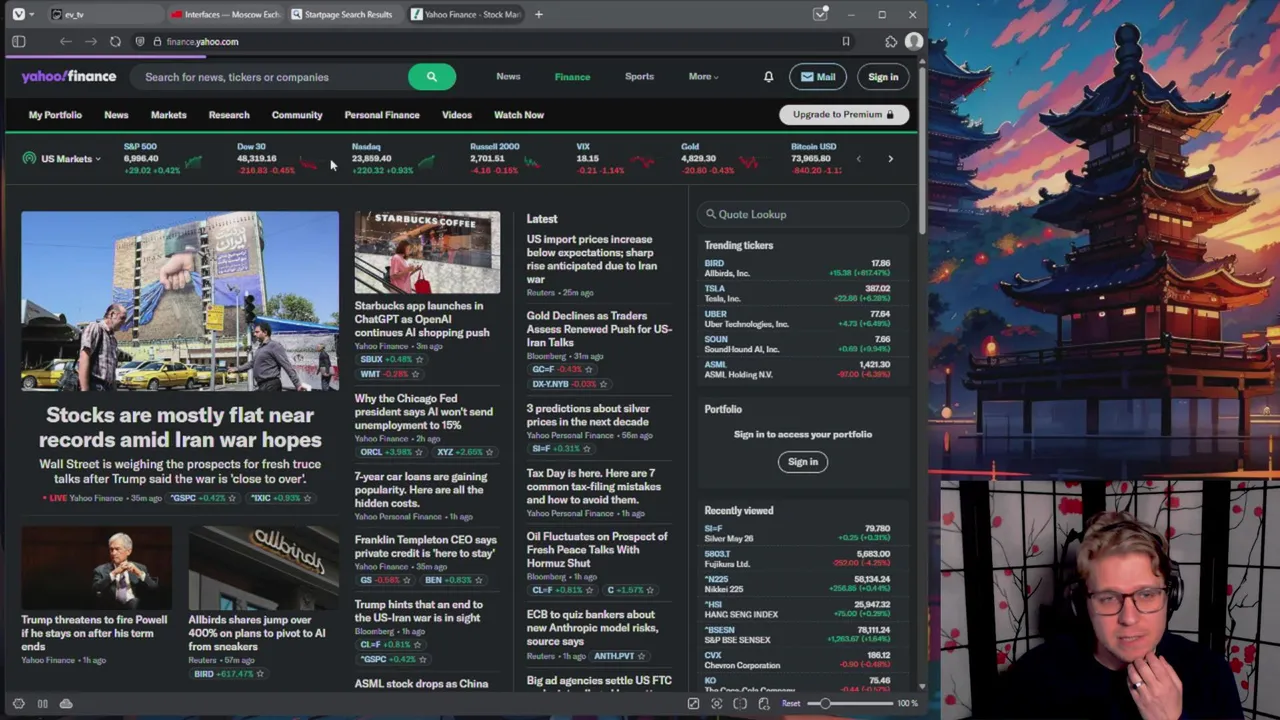Switch to the ev_tv browser tab
The width and height of the screenshot is (1280, 720).
pyautogui.click(x=105, y=14)
